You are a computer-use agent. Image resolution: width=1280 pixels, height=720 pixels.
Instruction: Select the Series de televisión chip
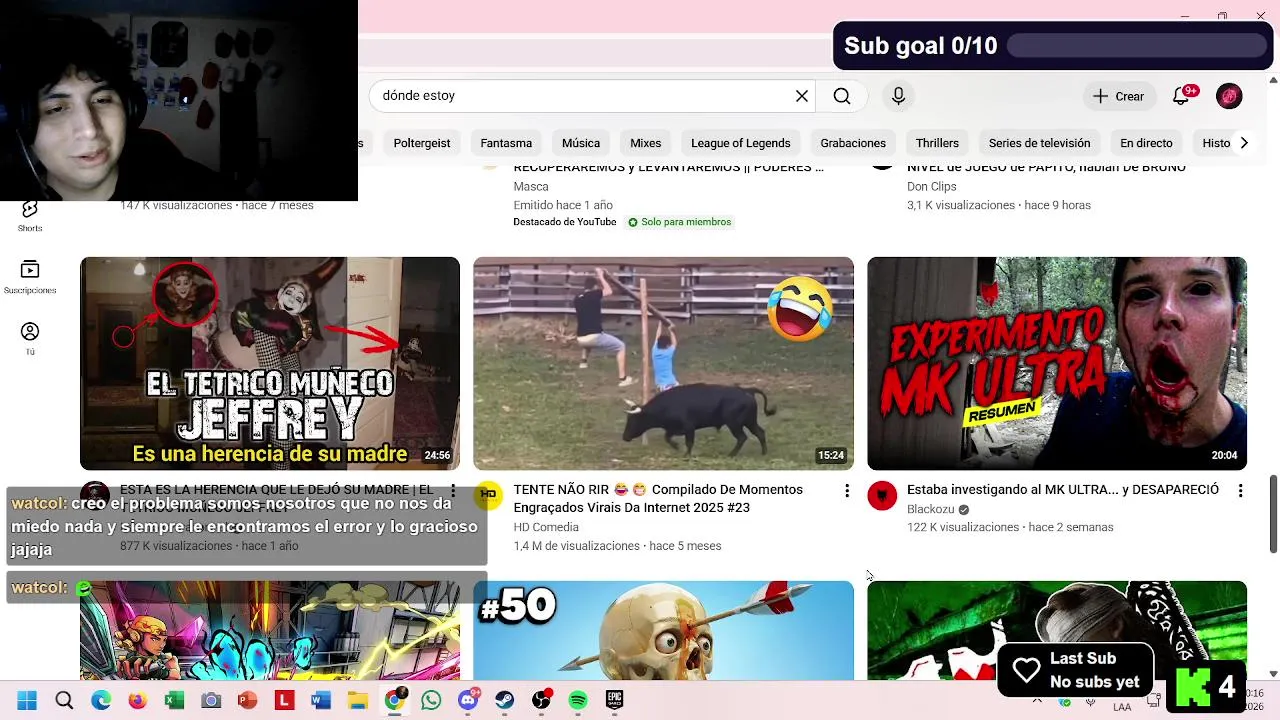point(1039,143)
